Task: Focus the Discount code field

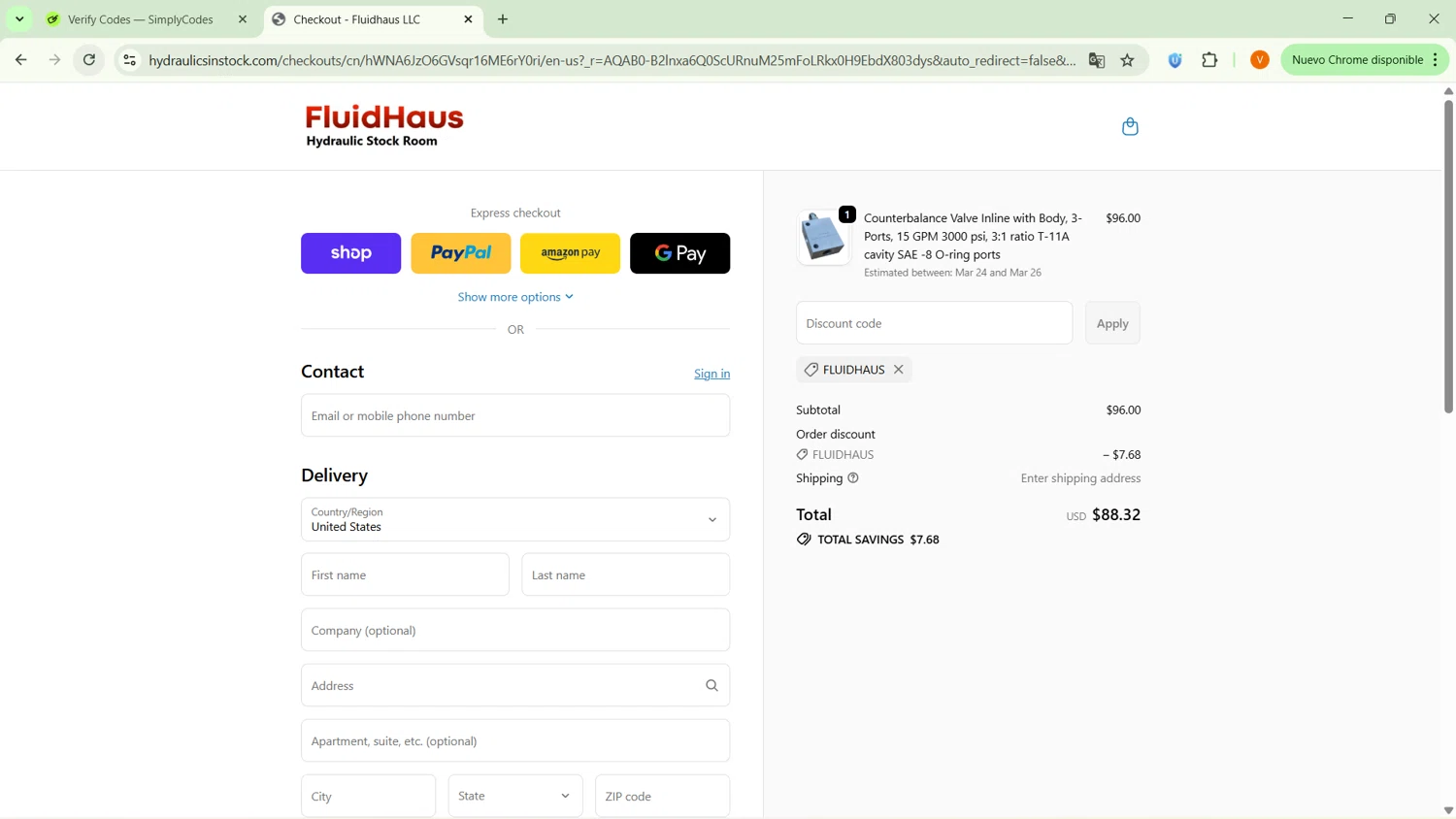Action: coord(934,323)
